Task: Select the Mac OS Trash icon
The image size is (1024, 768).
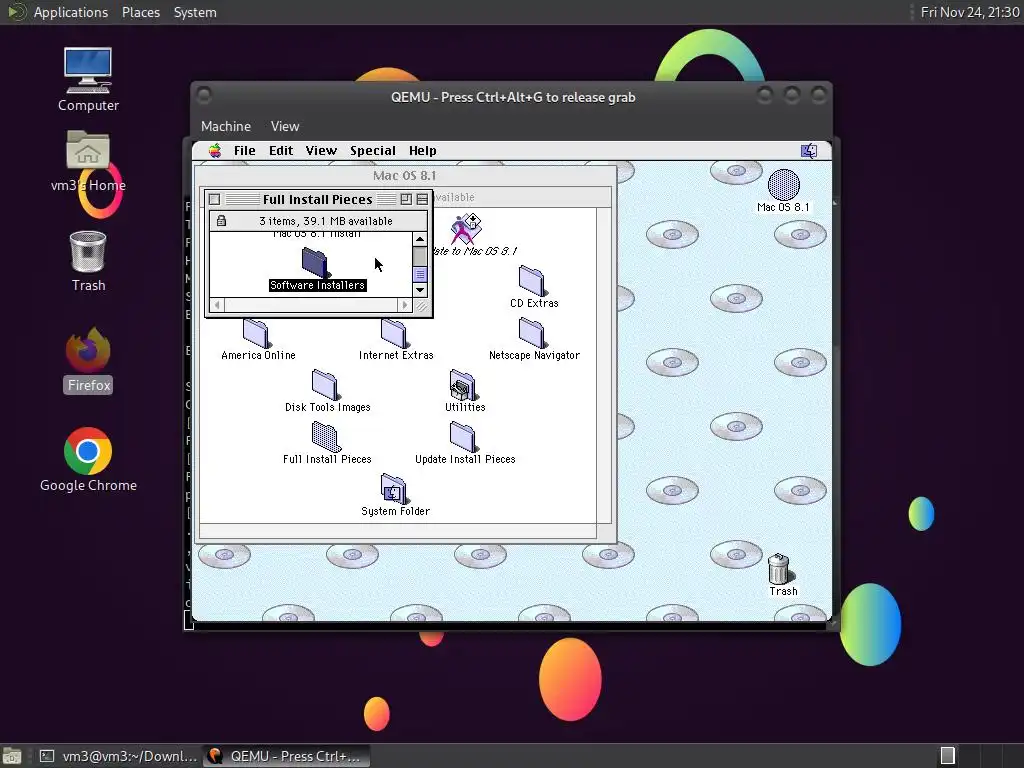Action: 782,575
